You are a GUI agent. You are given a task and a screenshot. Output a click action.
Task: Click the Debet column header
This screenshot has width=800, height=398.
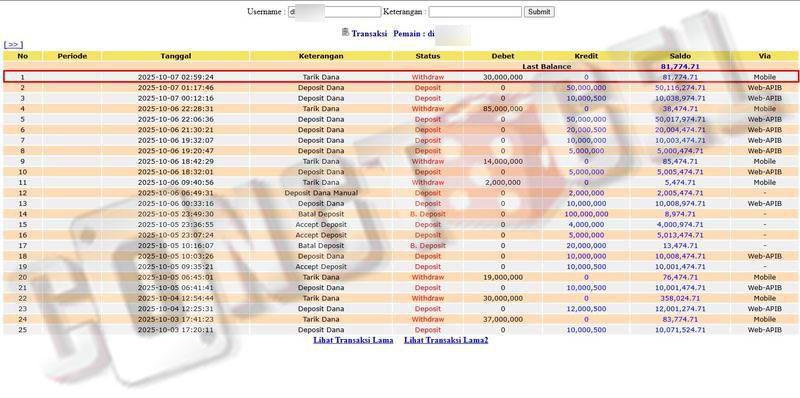point(503,56)
